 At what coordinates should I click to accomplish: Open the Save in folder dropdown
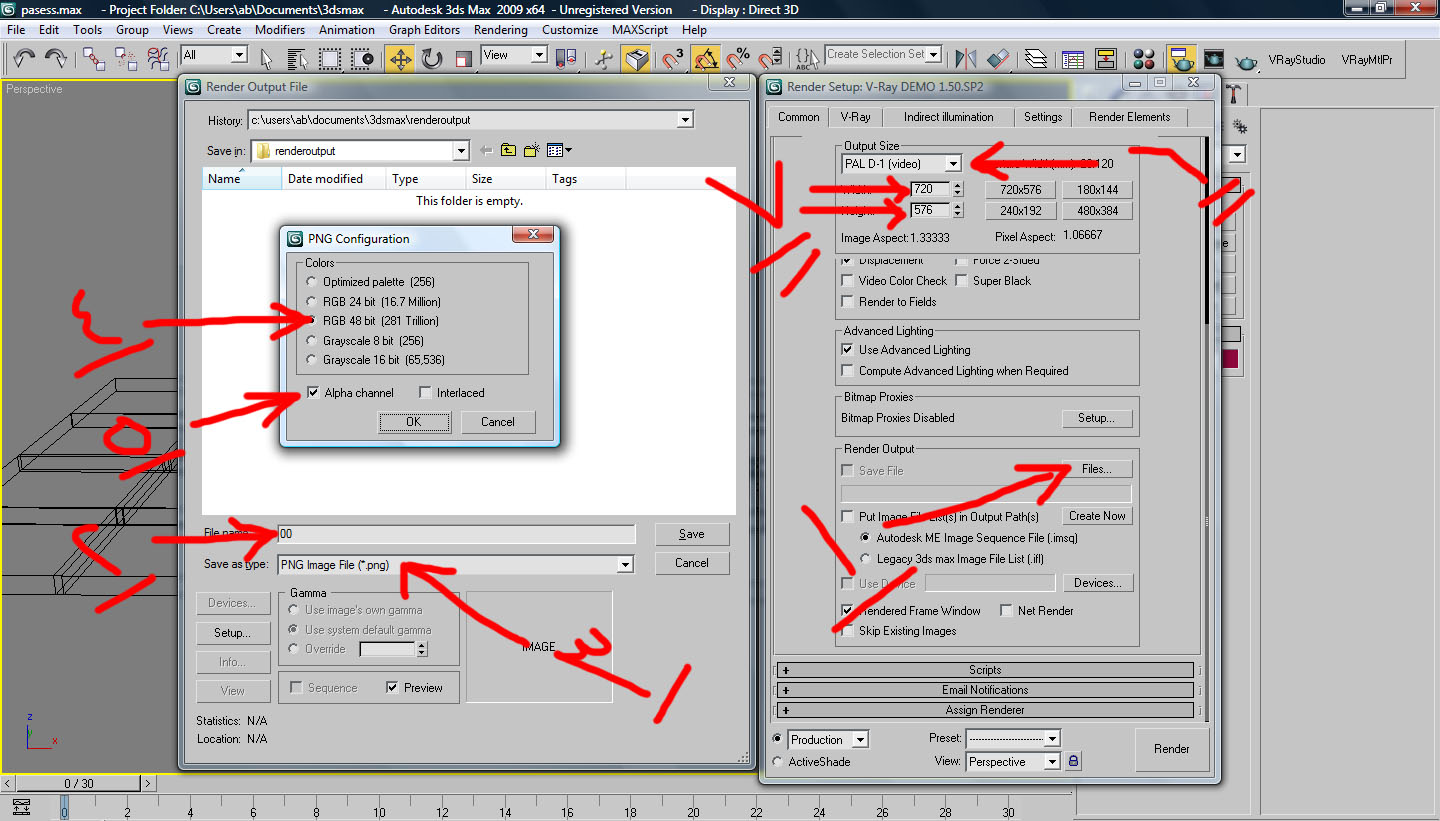click(461, 151)
